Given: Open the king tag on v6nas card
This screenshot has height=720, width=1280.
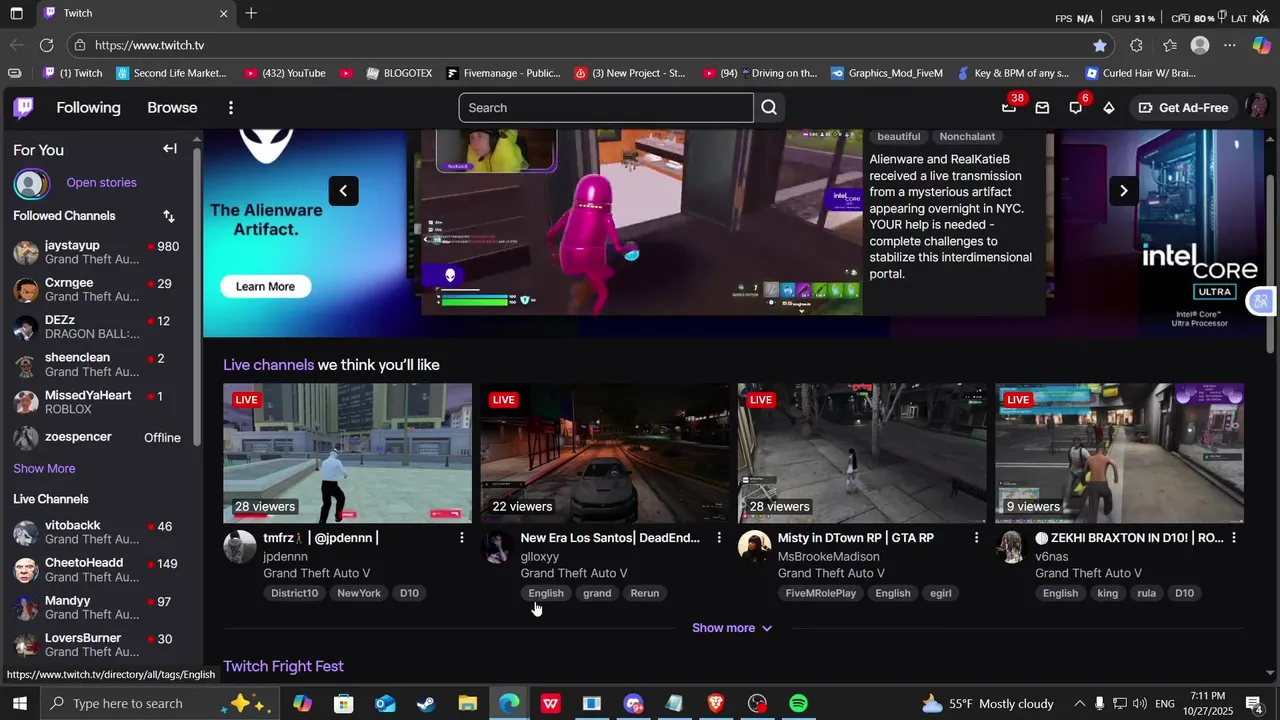Looking at the screenshot, I should coord(1107,593).
